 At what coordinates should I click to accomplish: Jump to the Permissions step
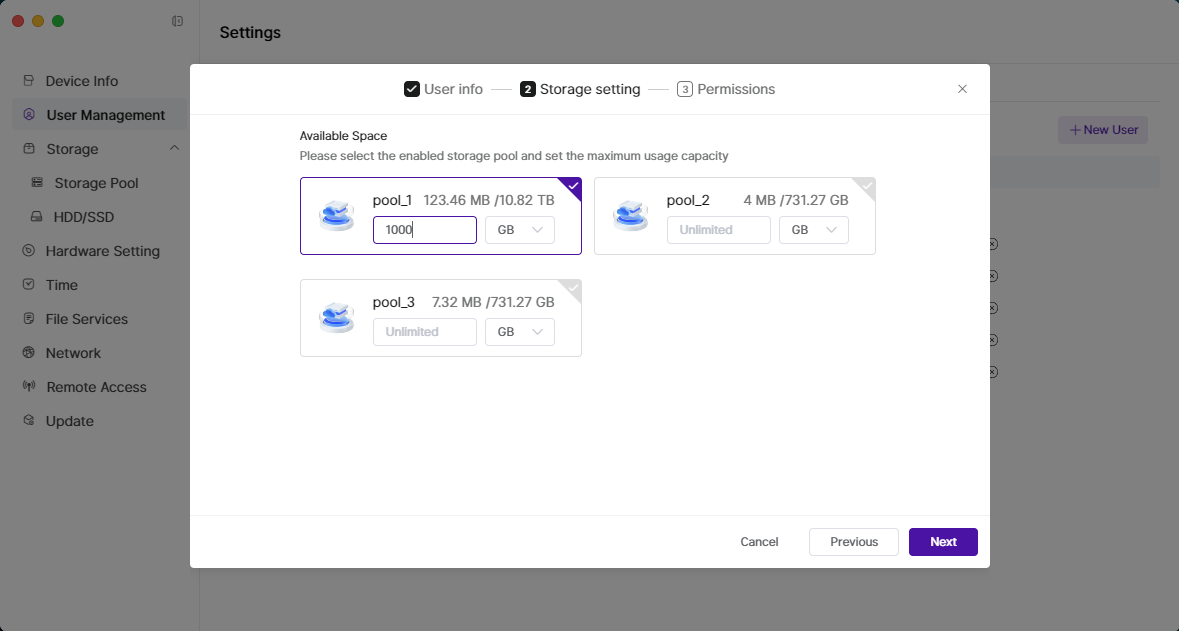point(726,89)
